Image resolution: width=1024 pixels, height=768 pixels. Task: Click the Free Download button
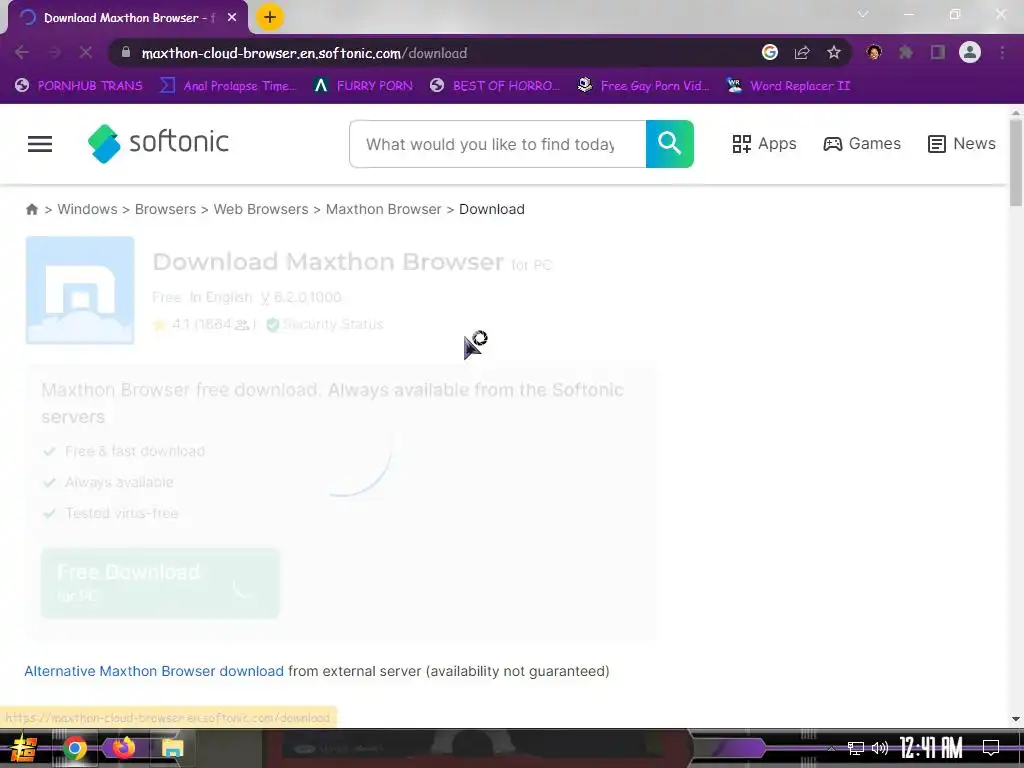(x=160, y=583)
